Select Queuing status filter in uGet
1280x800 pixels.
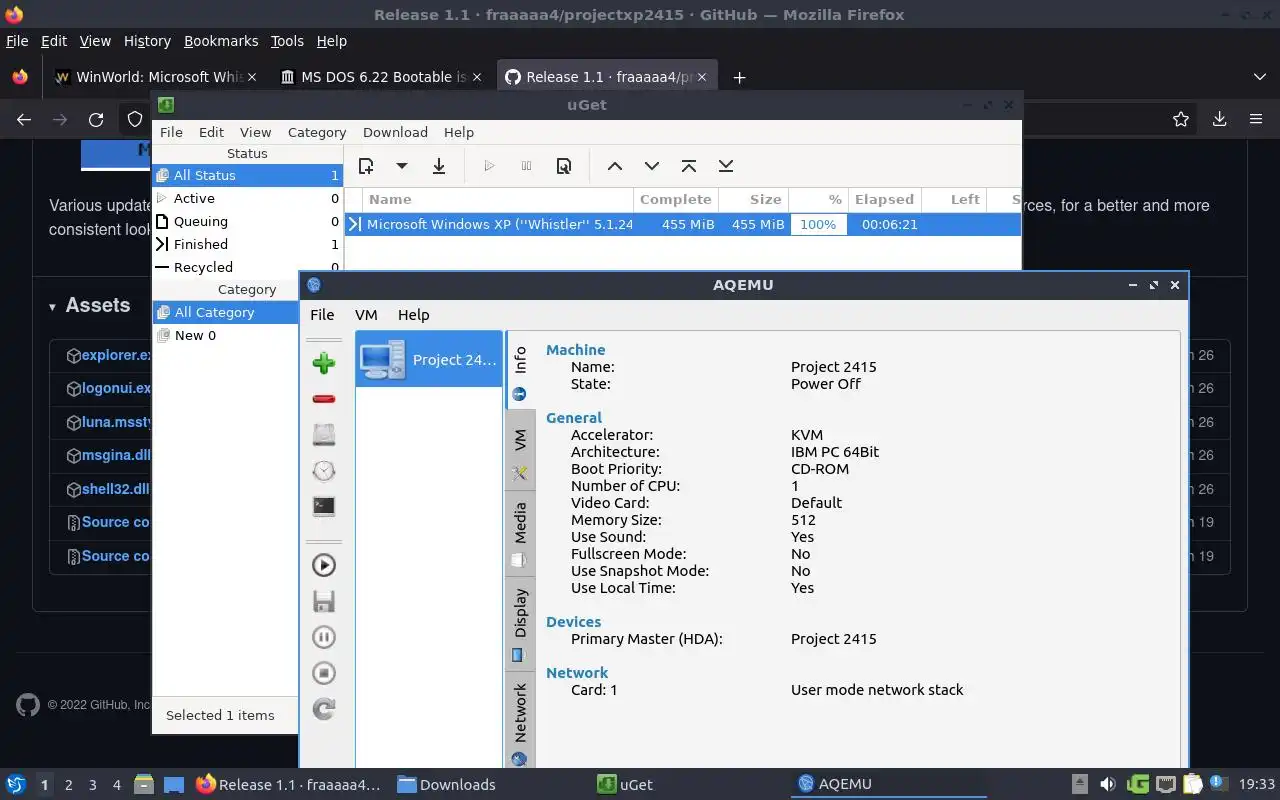pyautogui.click(x=247, y=221)
